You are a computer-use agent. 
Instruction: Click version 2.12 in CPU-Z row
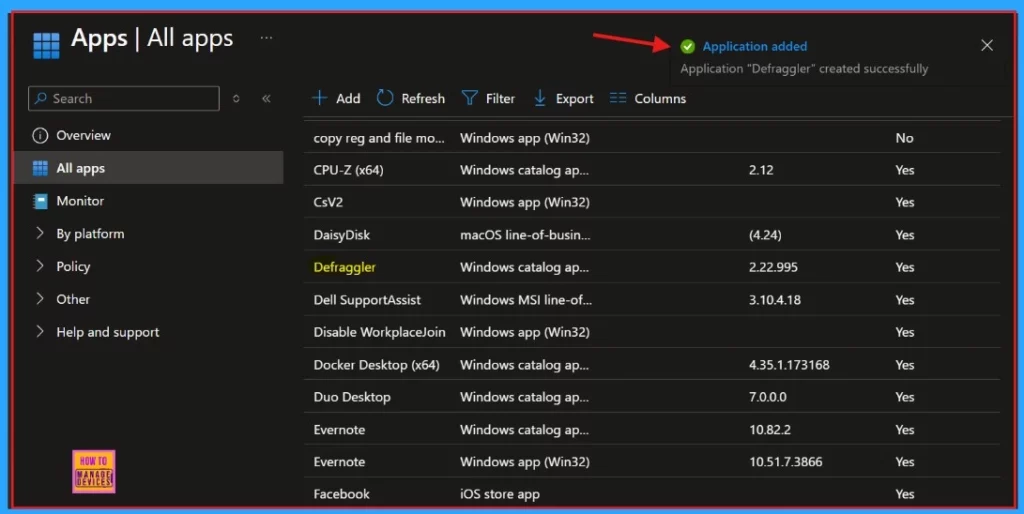[x=761, y=170]
